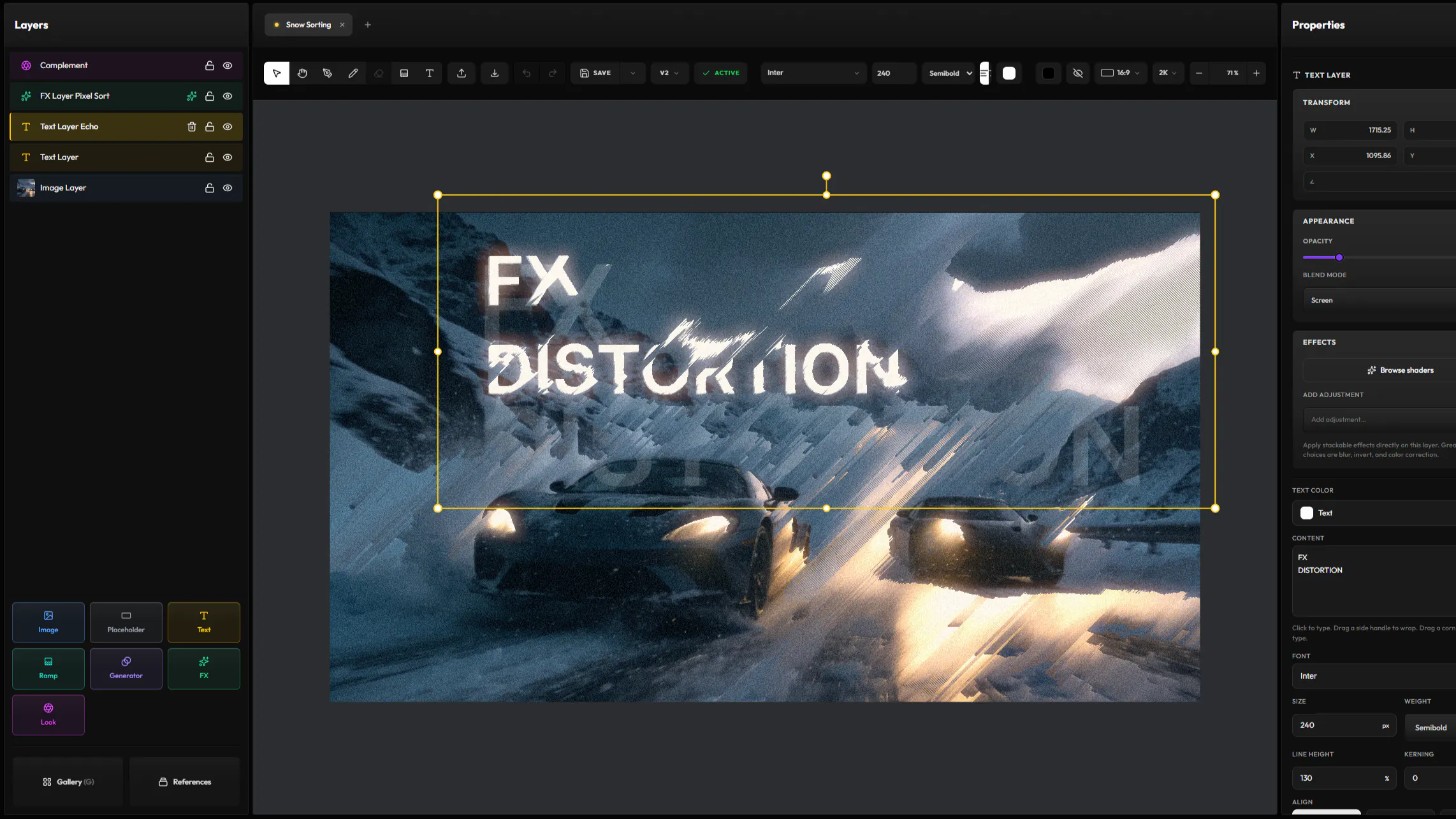Add a new Text layer
This screenshot has height=819, width=1456.
coord(204,622)
